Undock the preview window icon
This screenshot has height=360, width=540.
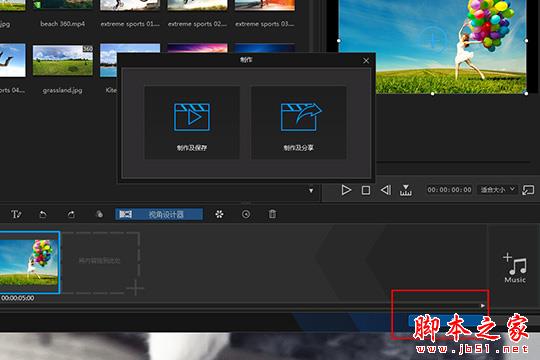pos(528,190)
